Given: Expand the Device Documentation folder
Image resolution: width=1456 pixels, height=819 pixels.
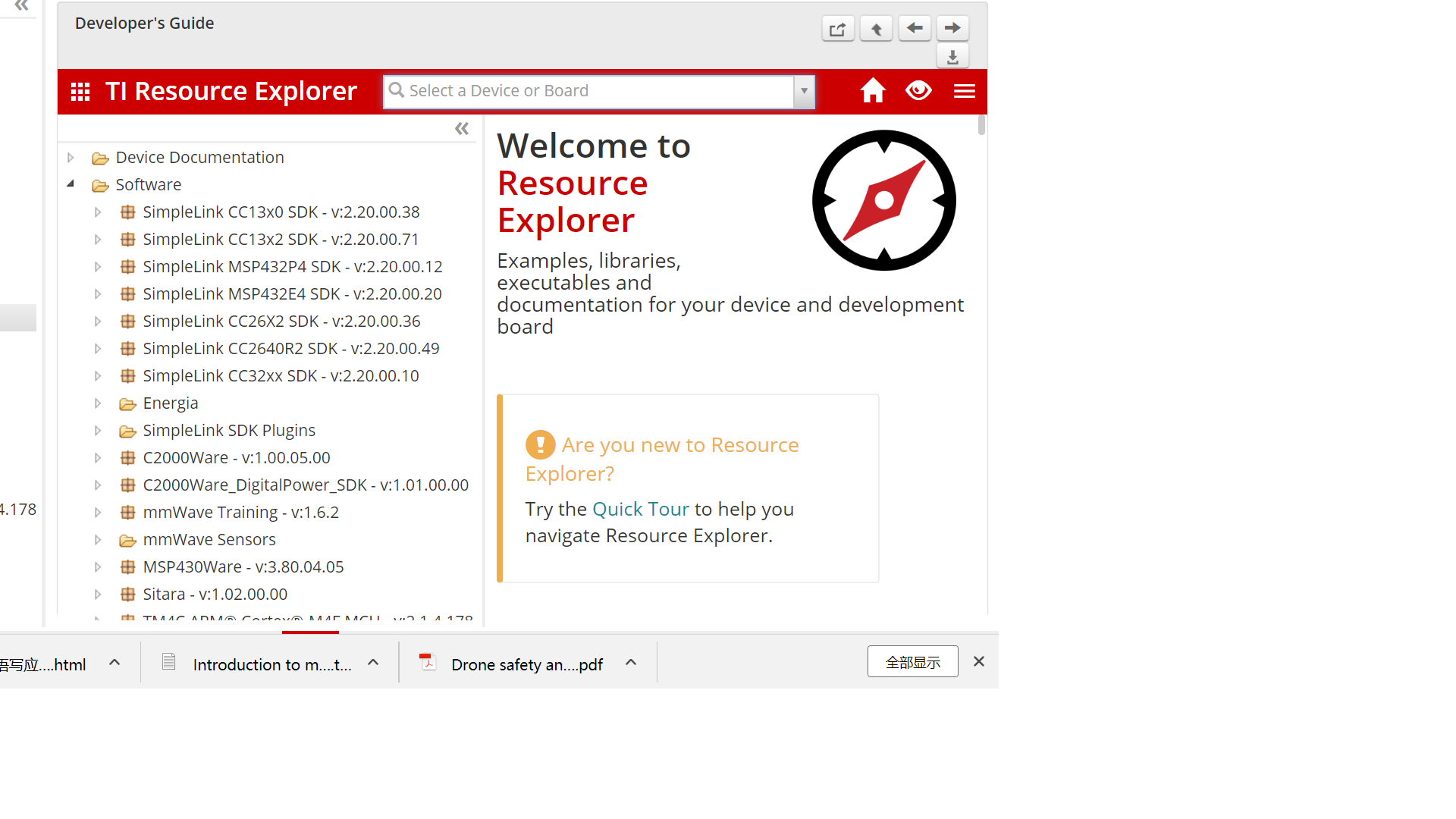Looking at the screenshot, I should click(71, 158).
